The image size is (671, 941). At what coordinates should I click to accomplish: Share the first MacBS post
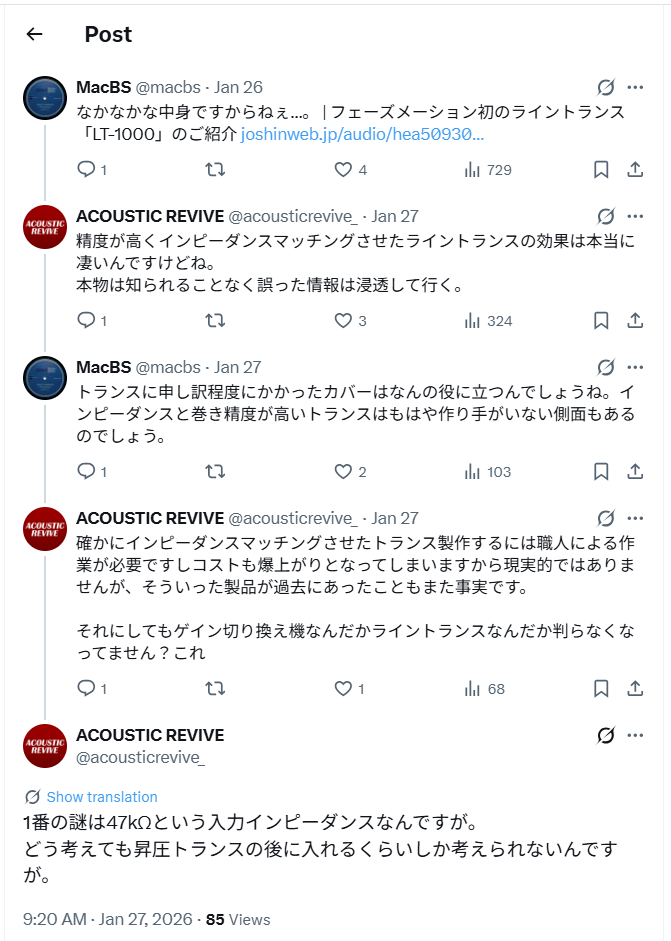point(634,170)
